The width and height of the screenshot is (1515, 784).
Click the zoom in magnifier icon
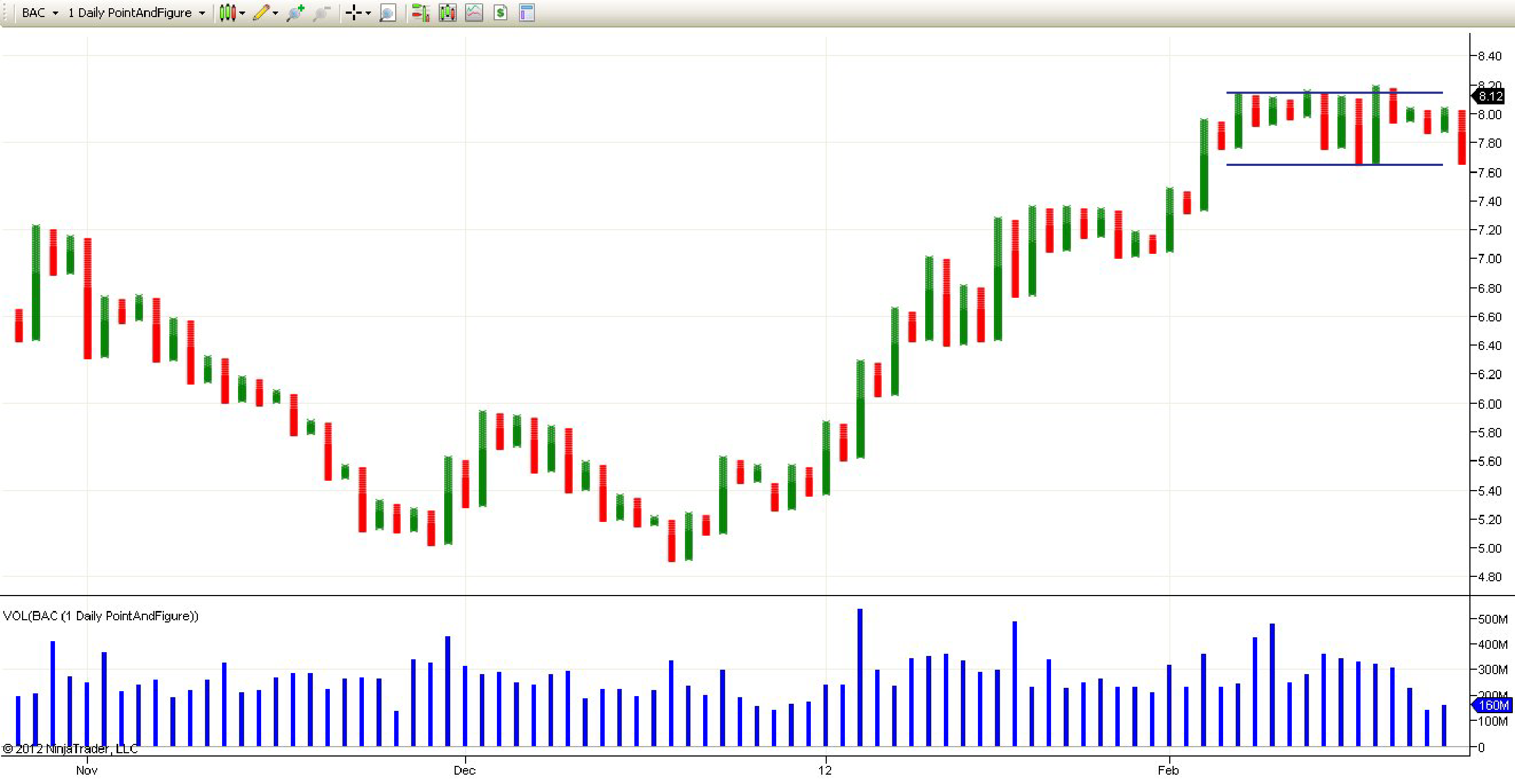coord(295,13)
